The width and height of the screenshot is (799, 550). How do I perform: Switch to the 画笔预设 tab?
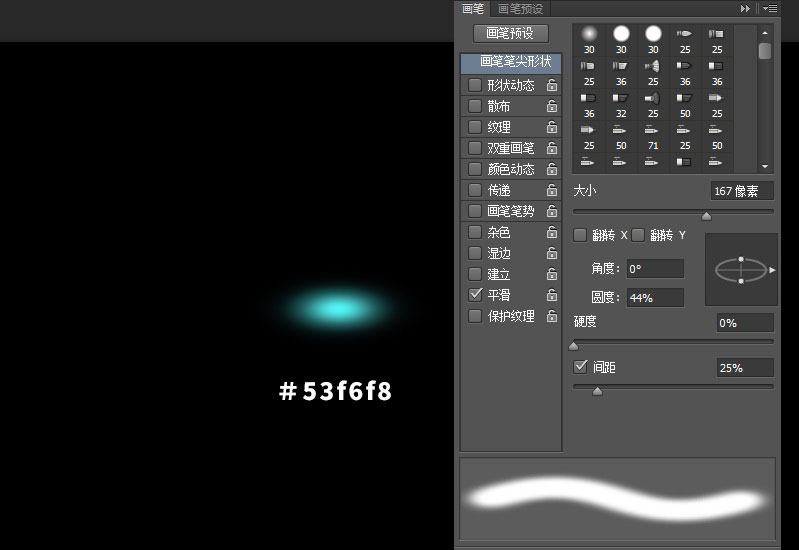click(x=520, y=9)
